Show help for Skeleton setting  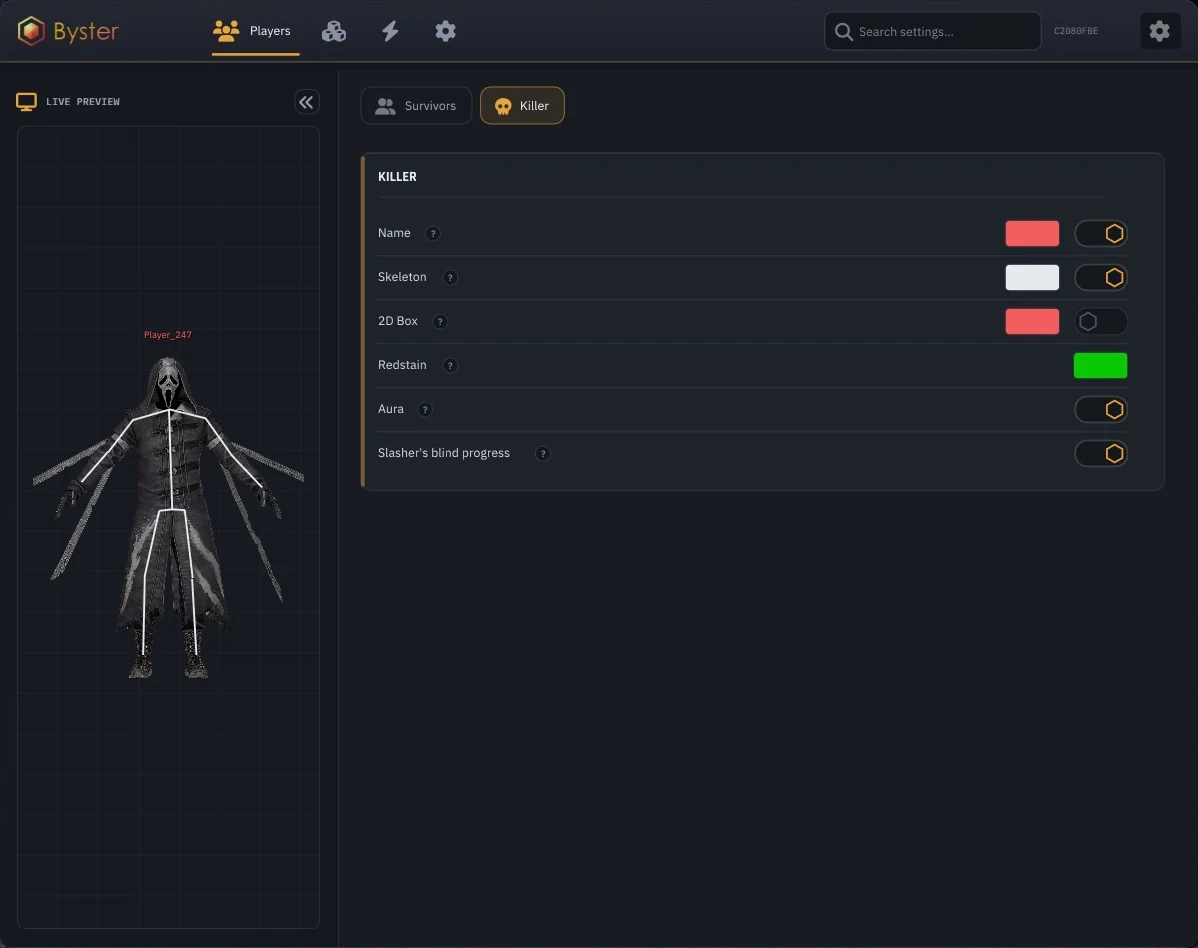[x=450, y=277]
